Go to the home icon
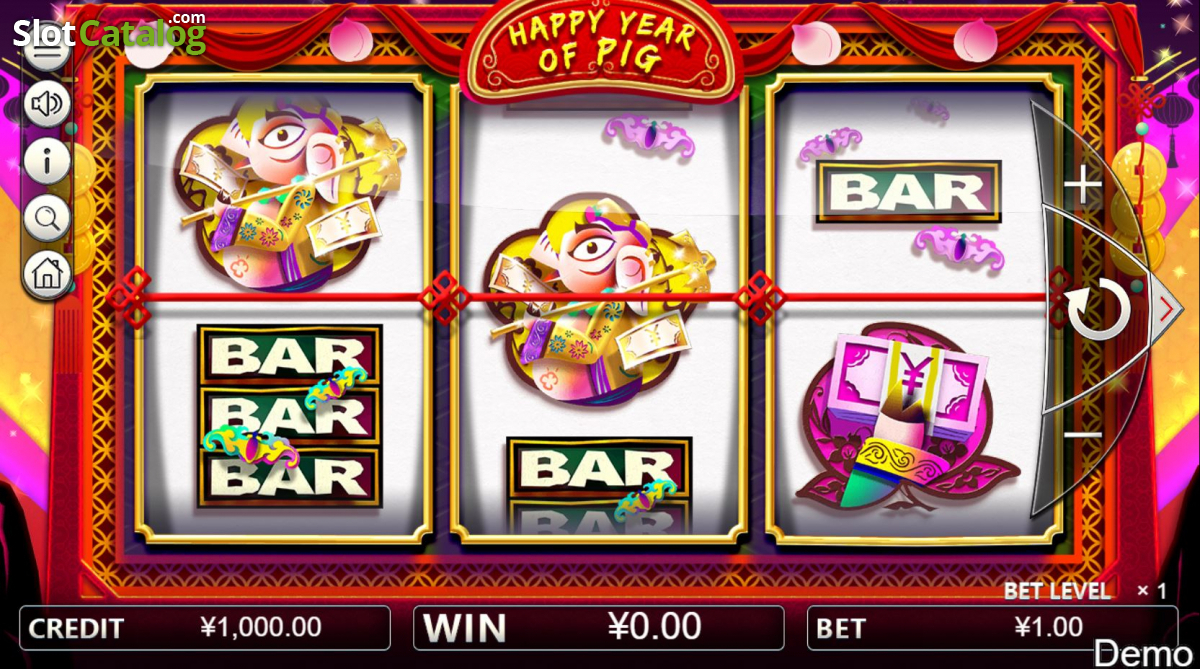The width and height of the screenshot is (1200, 669). point(47,272)
